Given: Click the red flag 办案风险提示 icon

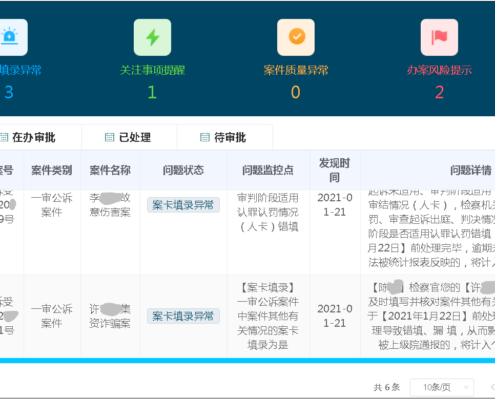Looking at the screenshot, I should pyautogui.click(x=439, y=37).
